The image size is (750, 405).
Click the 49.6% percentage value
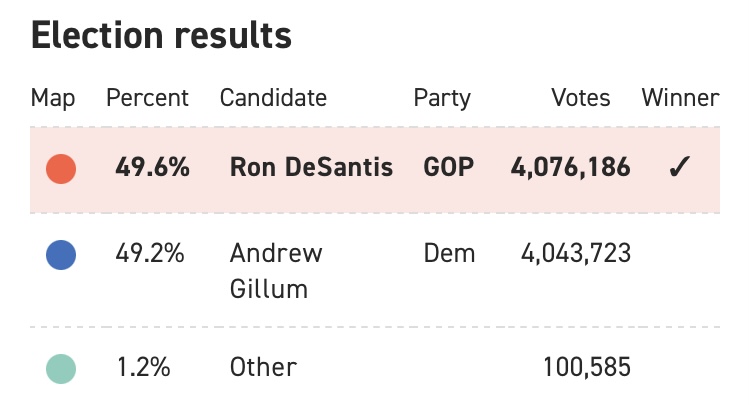tap(152, 167)
